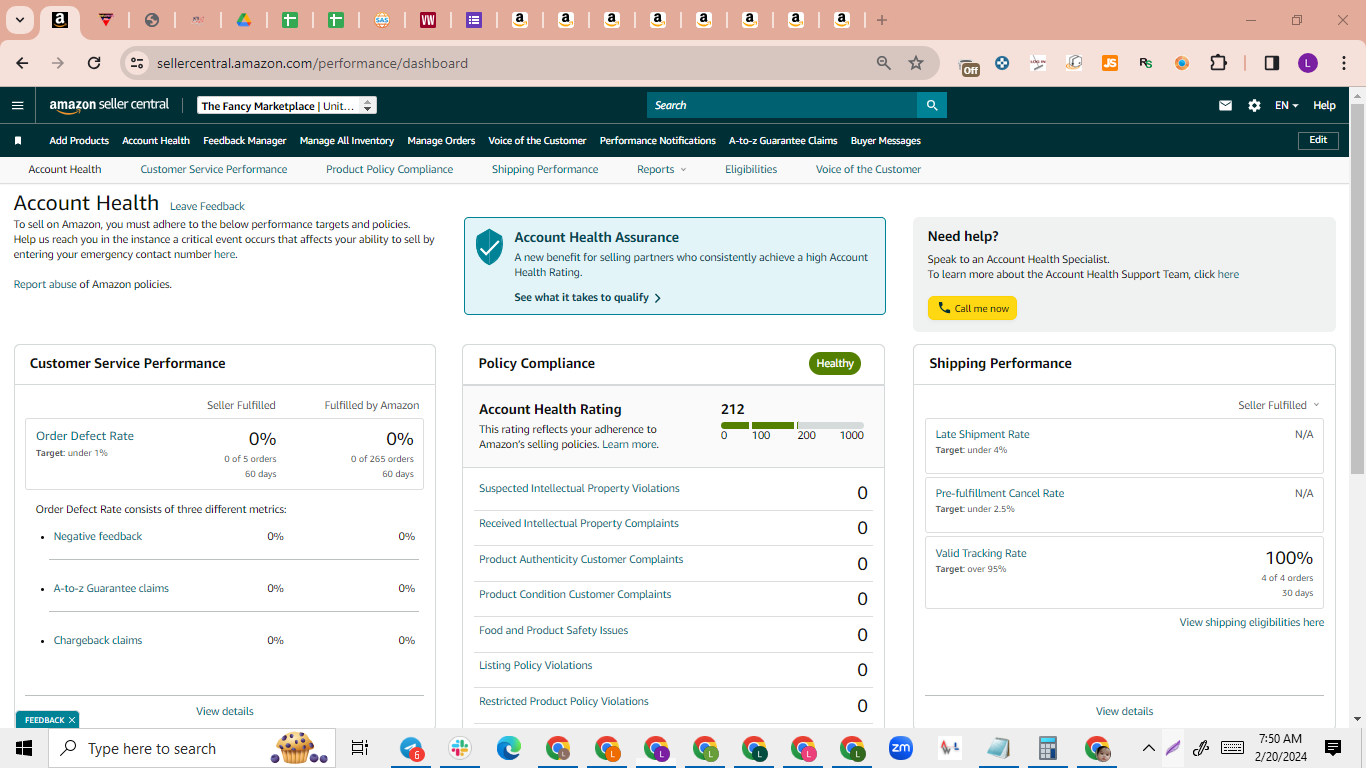Click the search magnifier button
This screenshot has height=768, width=1366.
coord(932,105)
